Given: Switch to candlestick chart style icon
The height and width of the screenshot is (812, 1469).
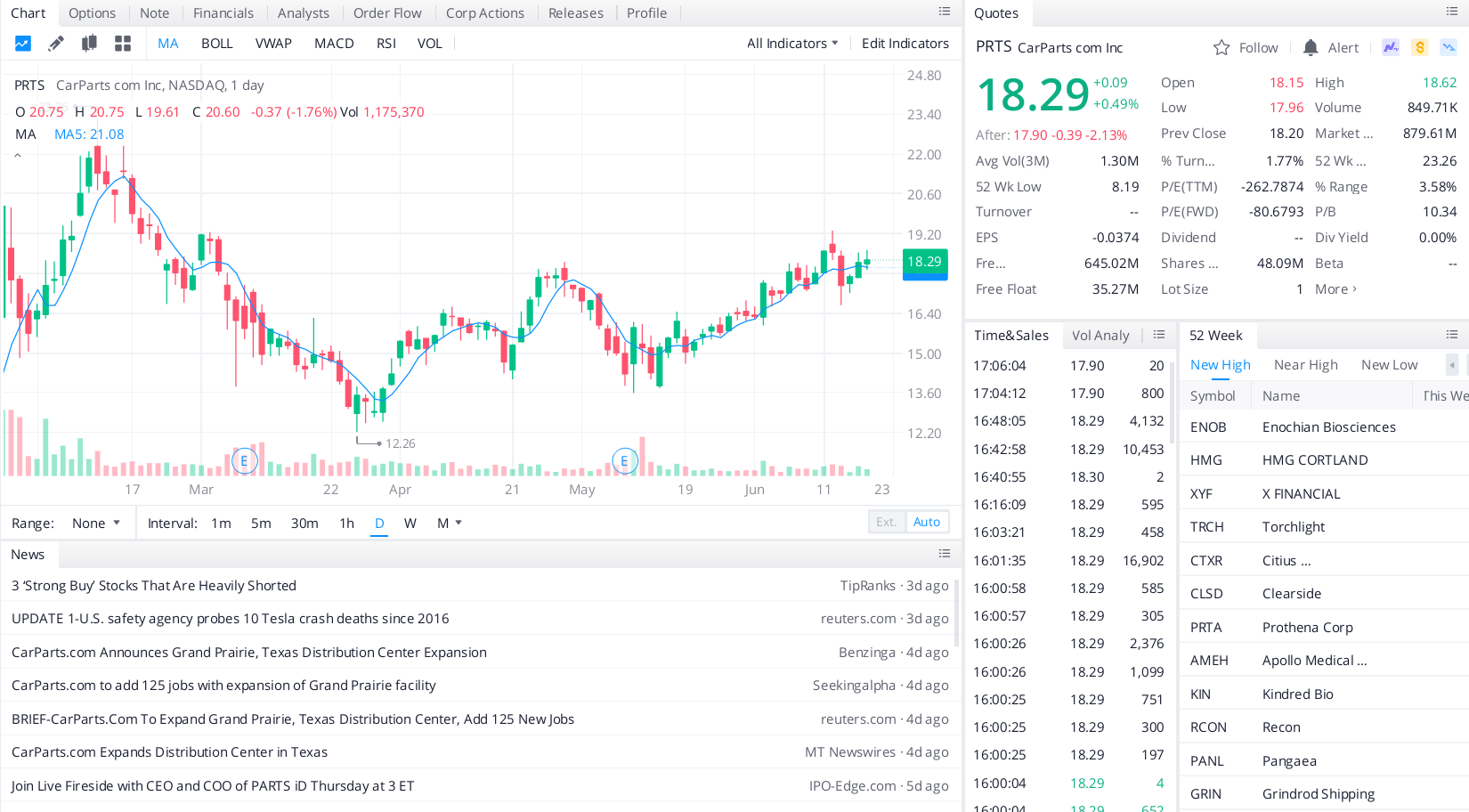Looking at the screenshot, I should [x=89, y=44].
